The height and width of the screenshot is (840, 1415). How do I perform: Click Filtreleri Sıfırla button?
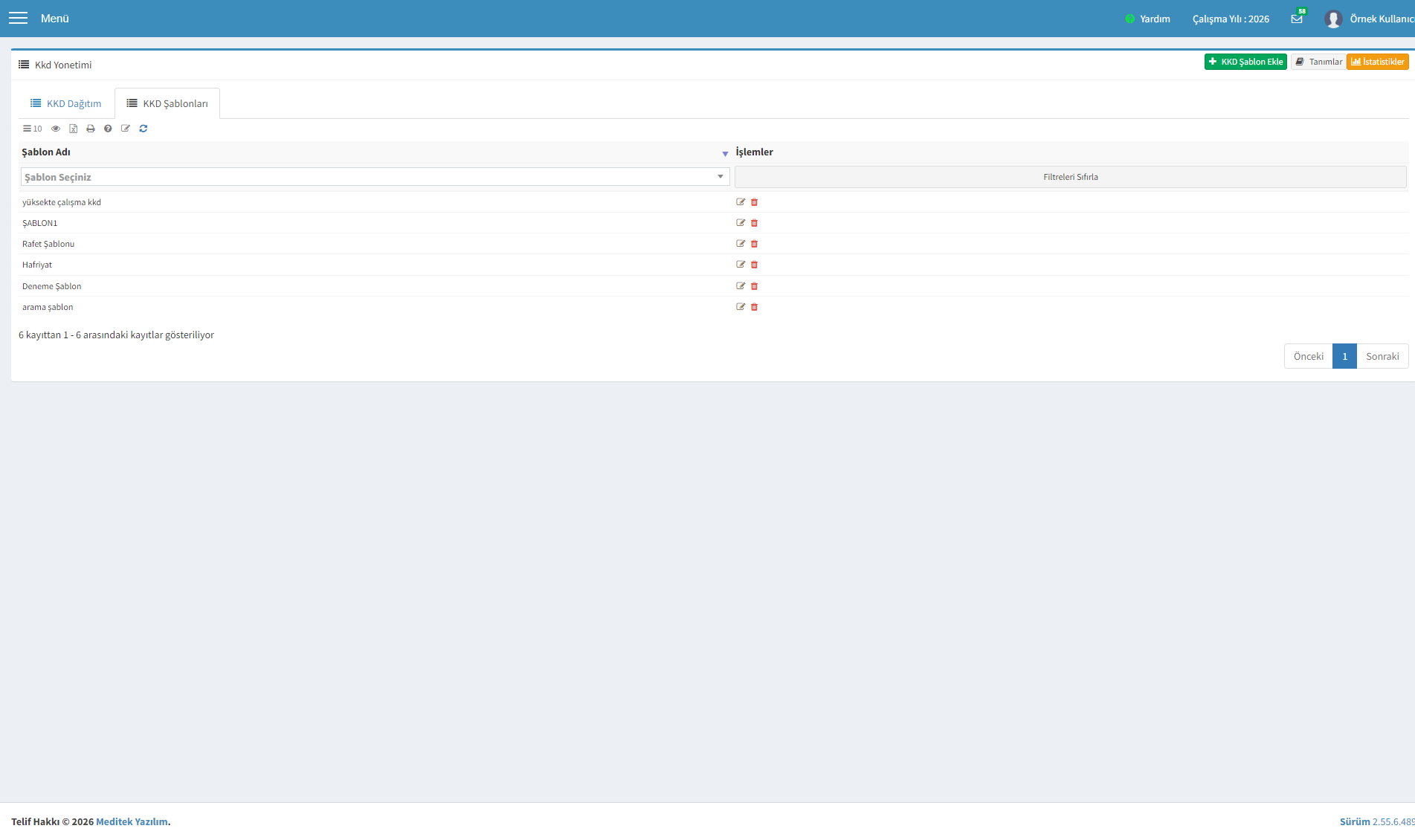point(1071,177)
